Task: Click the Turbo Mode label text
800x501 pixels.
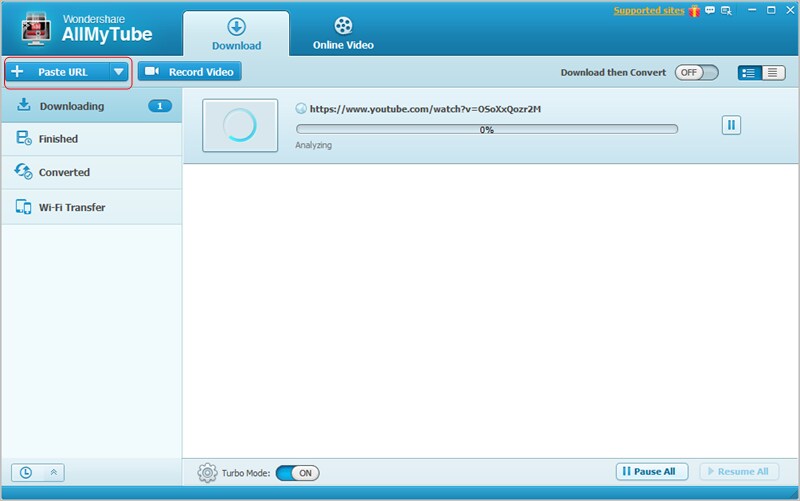Action: pyautogui.click(x=246, y=473)
